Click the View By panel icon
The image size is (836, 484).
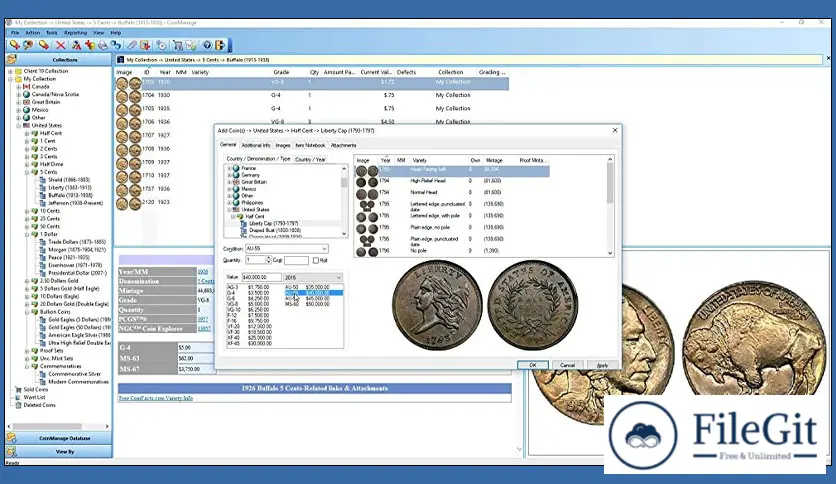coord(12,451)
